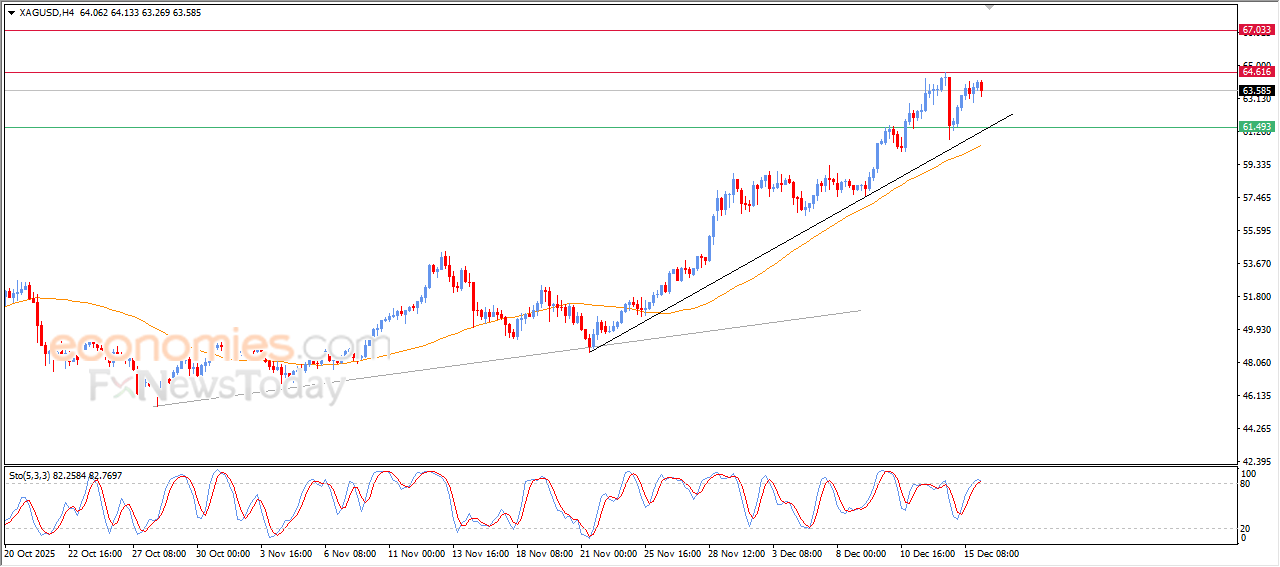This screenshot has height=567, width=1280.
Task: Click the 42.395 price axis value
Action: pyautogui.click(x=1256, y=461)
